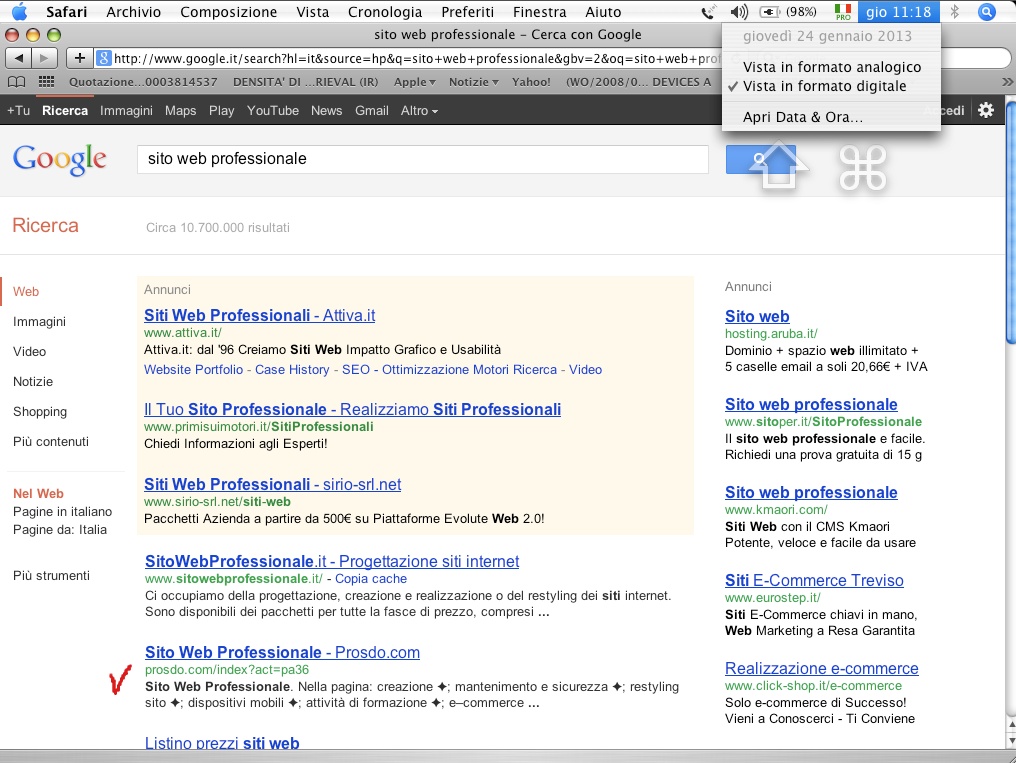Open Siti E-Commerce Treviso ad
1016x763 pixels.
coord(814,580)
